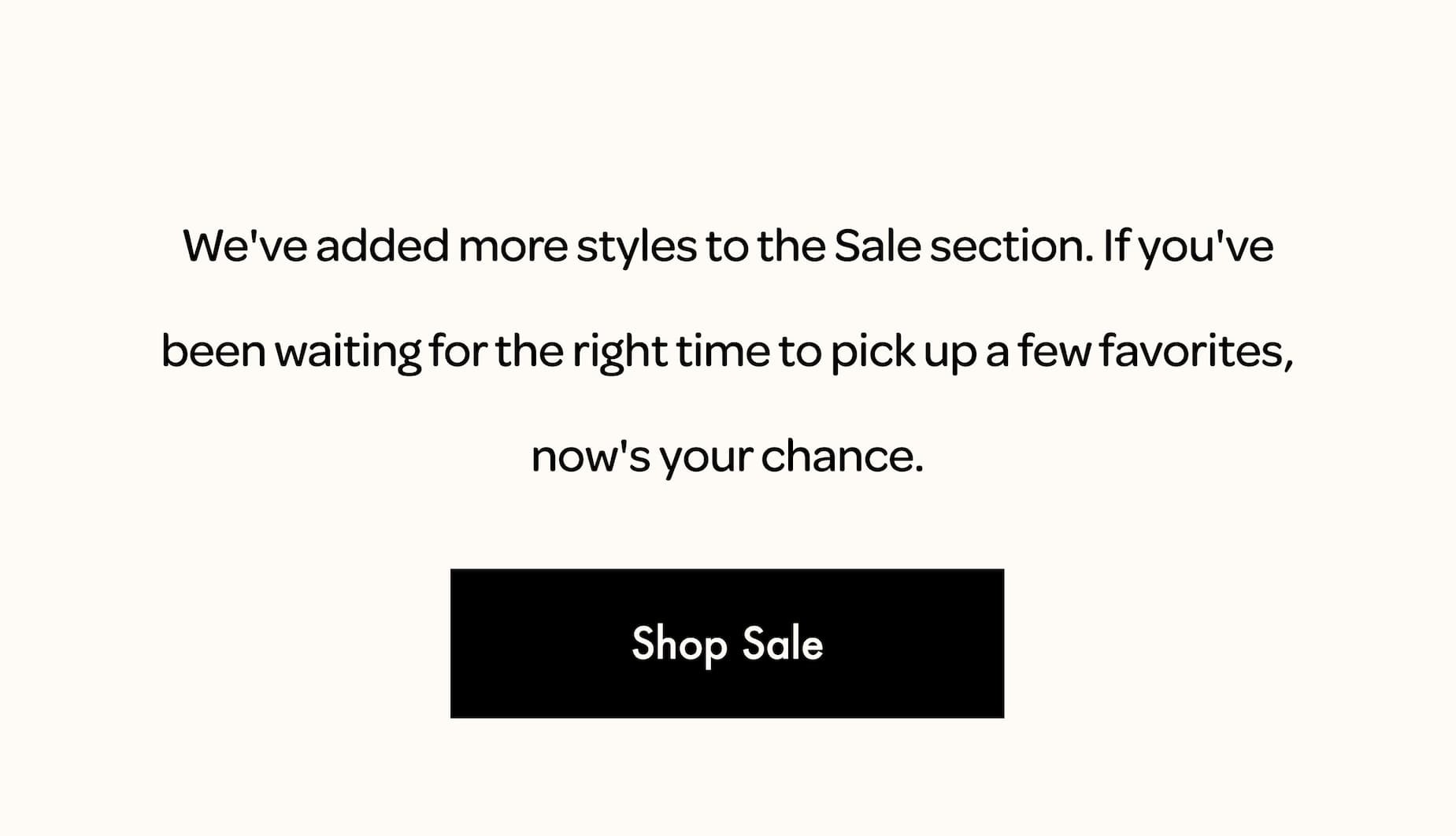Click the word "favorites," ending the second line
The image size is (1456, 836).
1197,351
